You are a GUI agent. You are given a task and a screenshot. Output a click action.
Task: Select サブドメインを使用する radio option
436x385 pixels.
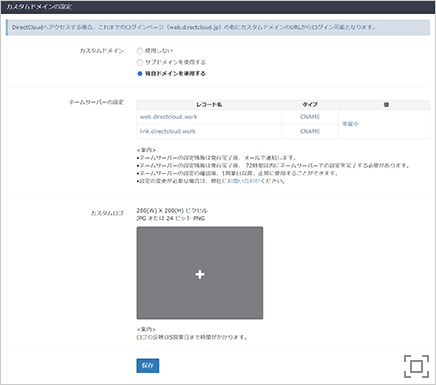(x=140, y=62)
